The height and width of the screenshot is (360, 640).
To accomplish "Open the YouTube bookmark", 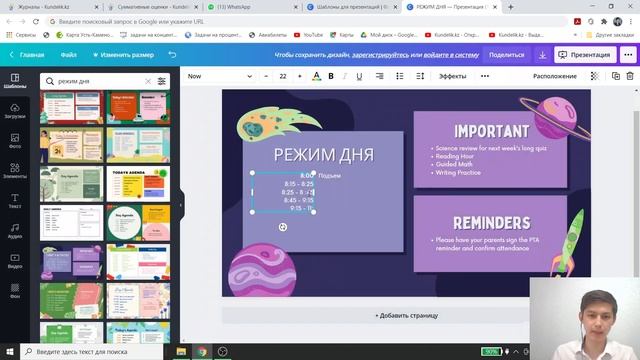I will click(x=308, y=35).
